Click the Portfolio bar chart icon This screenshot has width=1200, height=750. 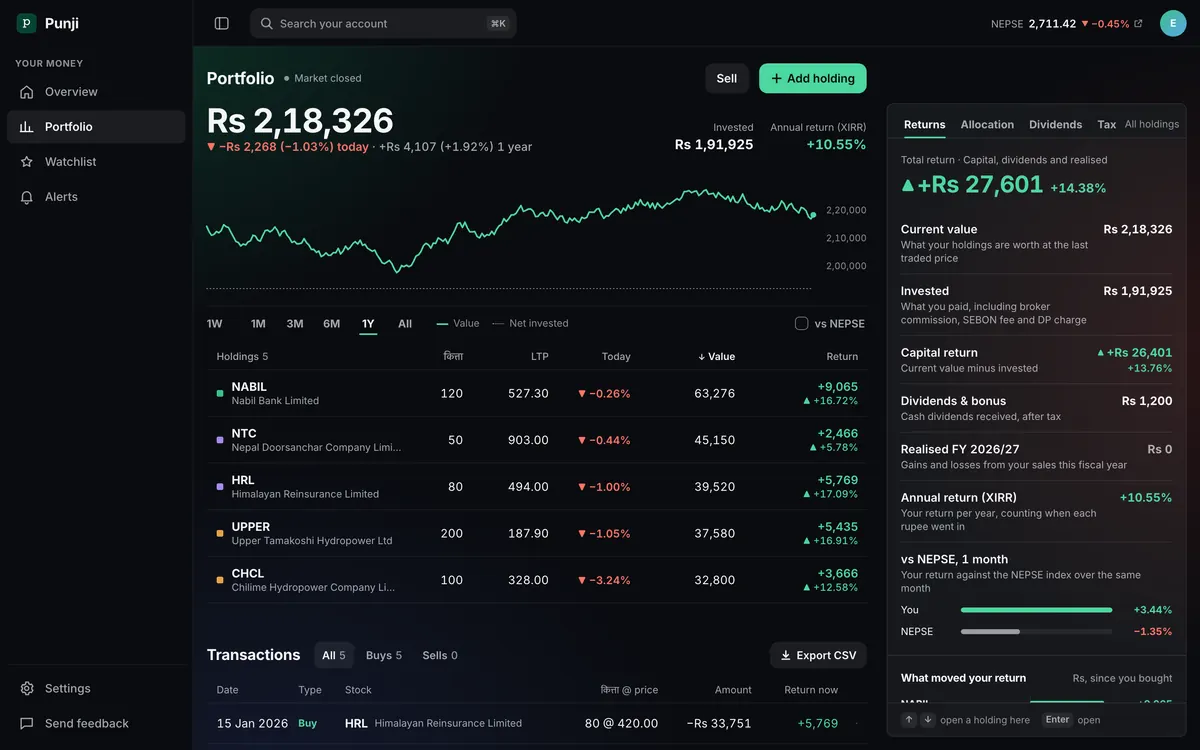pos(27,127)
